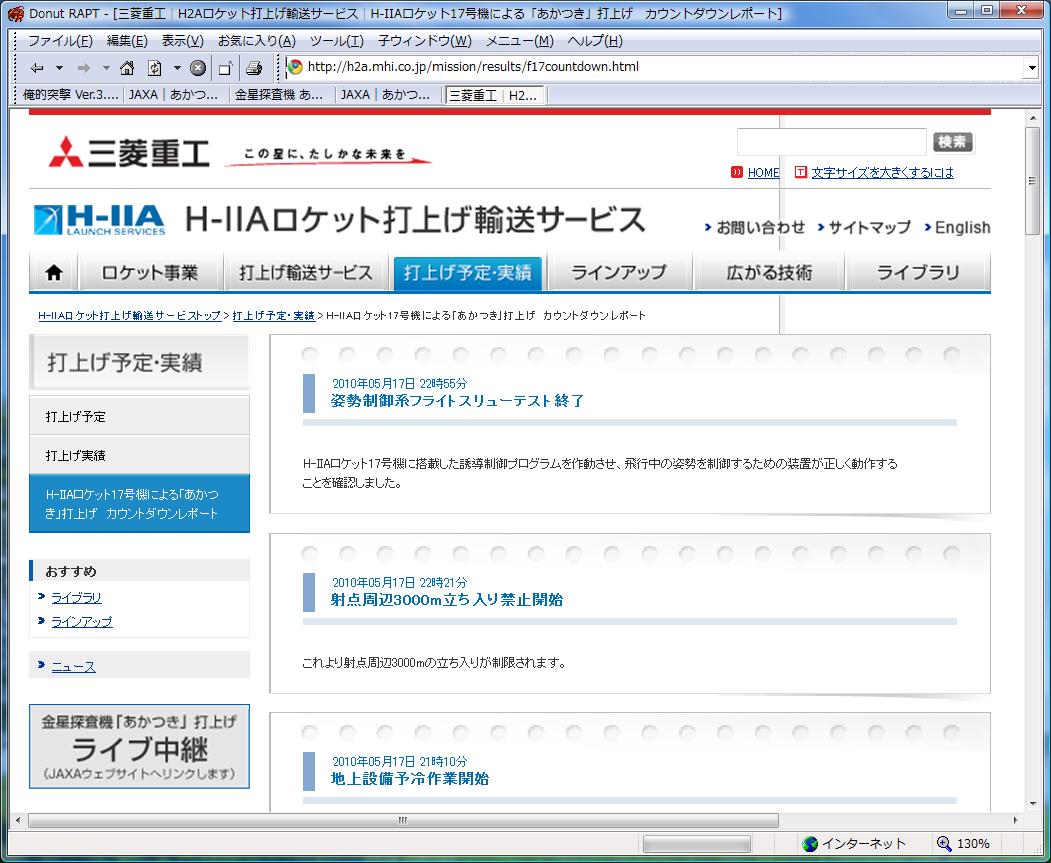Follow breadcrumb 打上げ予定・実績 link
This screenshot has height=863, width=1051.
pyautogui.click(x=273, y=316)
